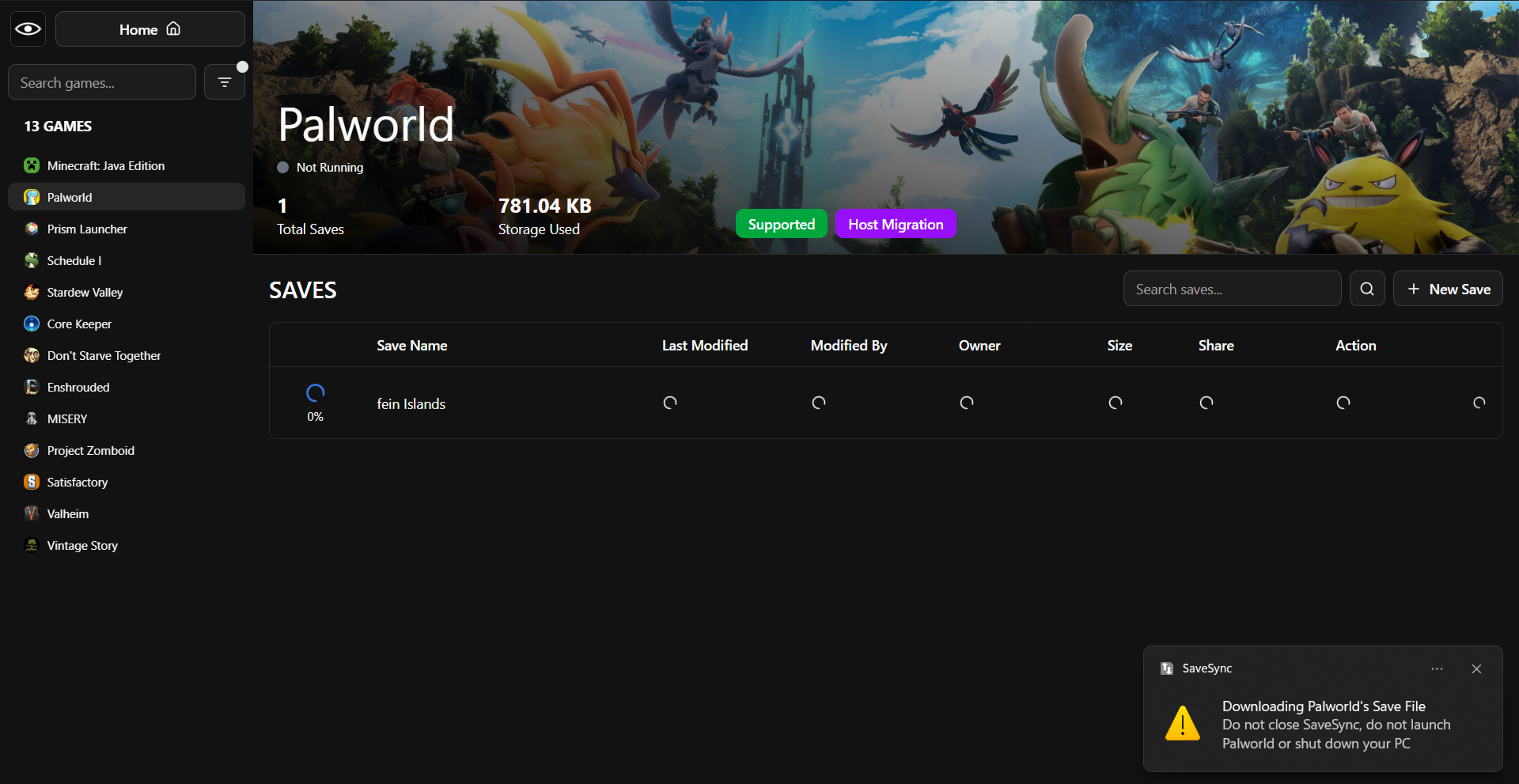Click the Owner column header
The height and width of the screenshot is (784, 1519).
(979, 346)
